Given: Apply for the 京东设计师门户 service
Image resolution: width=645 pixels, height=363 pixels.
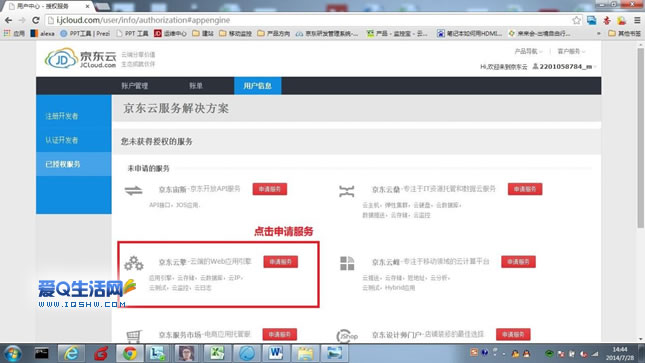Looking at the screenshot, I should [x=513, y=334].
